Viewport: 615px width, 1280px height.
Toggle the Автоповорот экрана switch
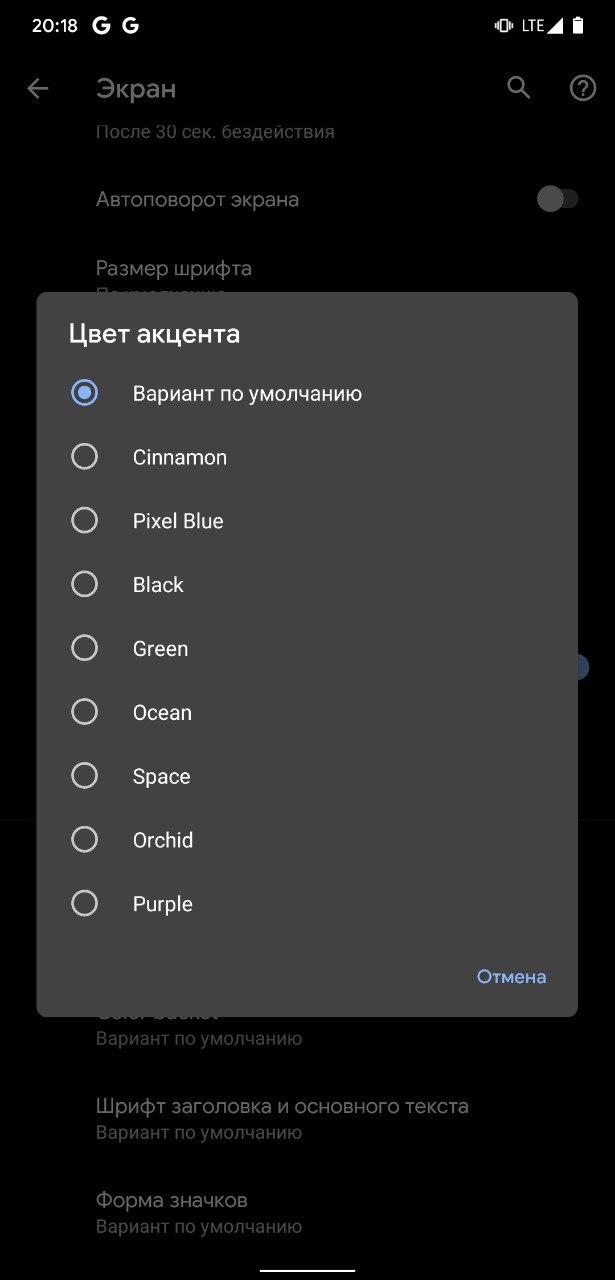[x=557, y=199]
